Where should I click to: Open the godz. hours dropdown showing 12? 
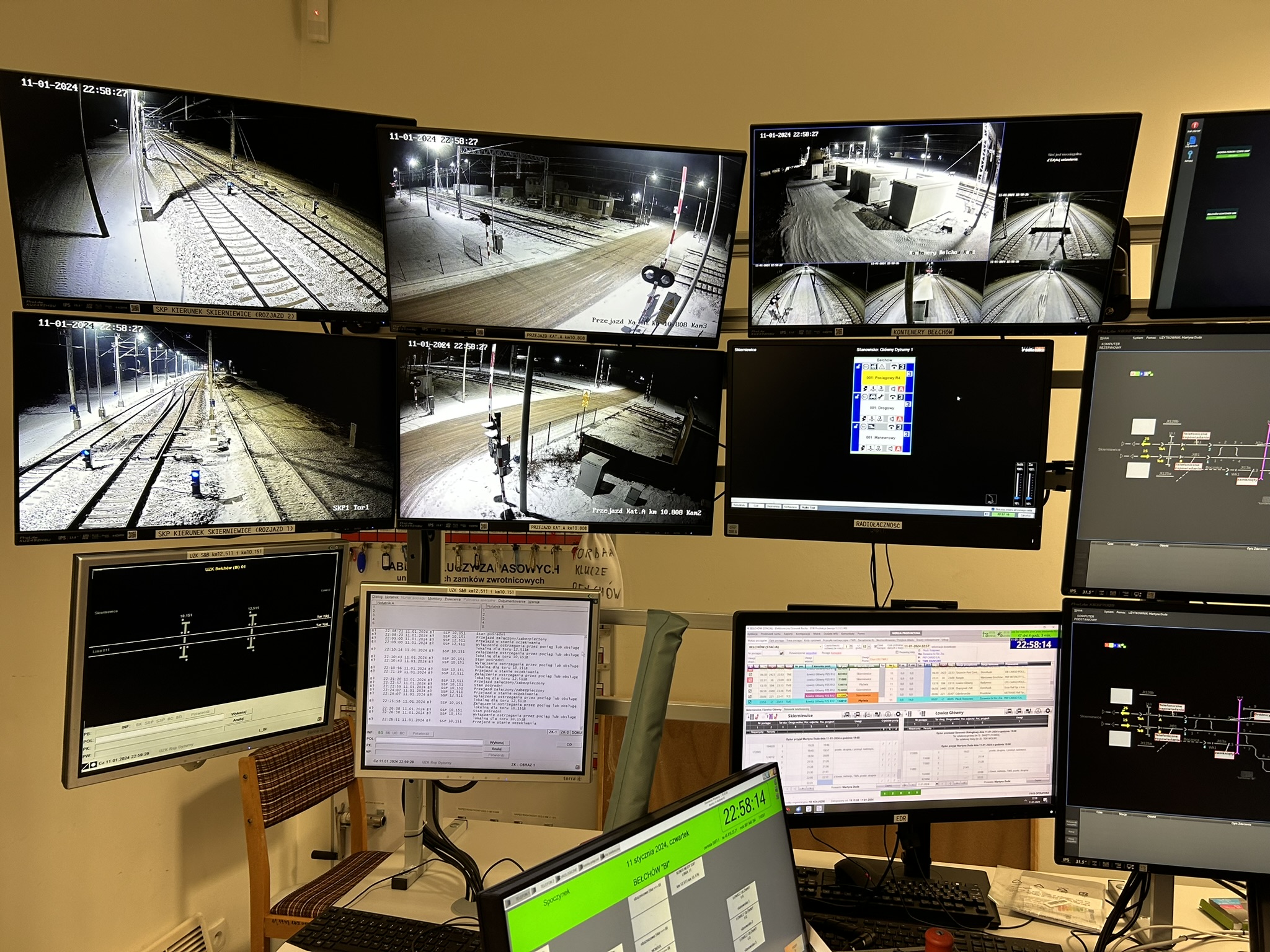coord(866,646)
